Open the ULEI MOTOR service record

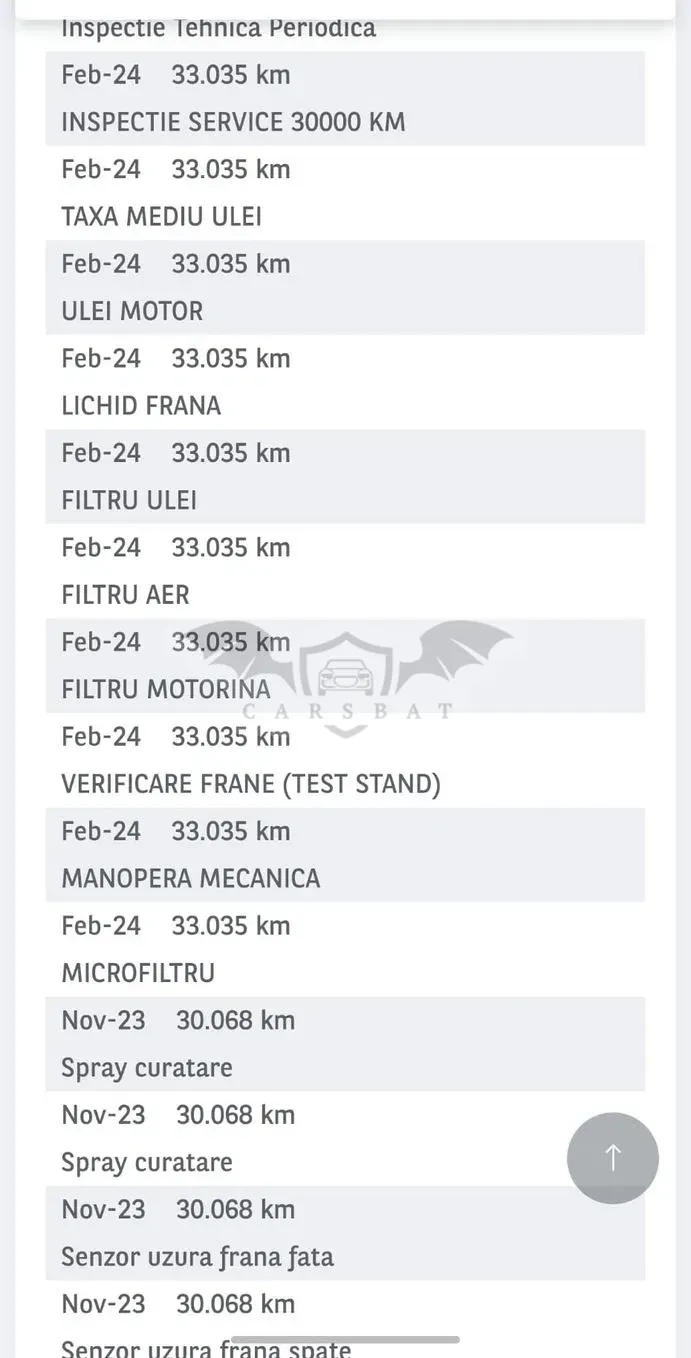coord(345,287)
